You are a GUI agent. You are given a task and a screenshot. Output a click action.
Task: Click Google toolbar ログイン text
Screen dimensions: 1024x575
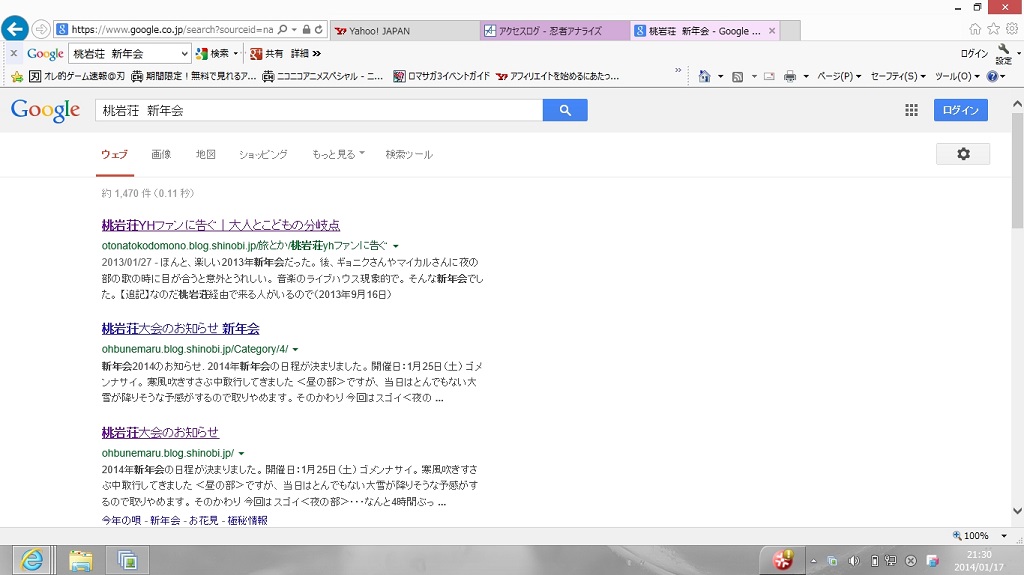pos(974,54)
